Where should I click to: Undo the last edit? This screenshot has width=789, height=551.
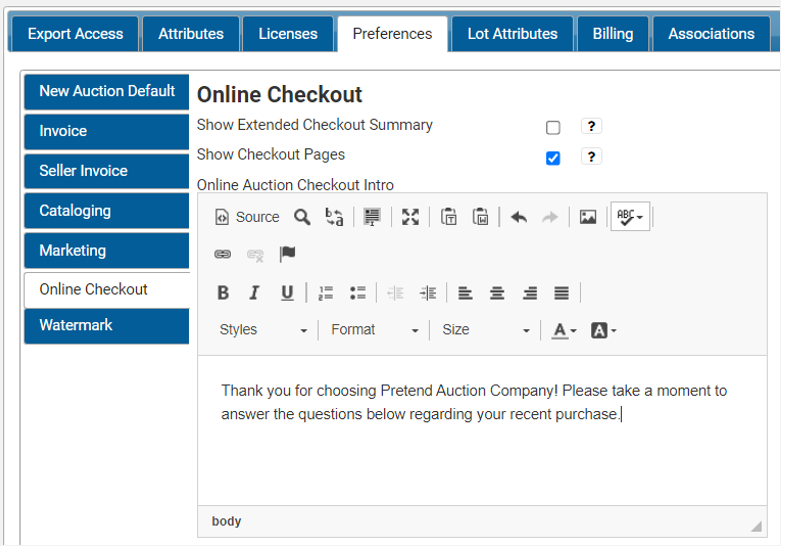518,217
